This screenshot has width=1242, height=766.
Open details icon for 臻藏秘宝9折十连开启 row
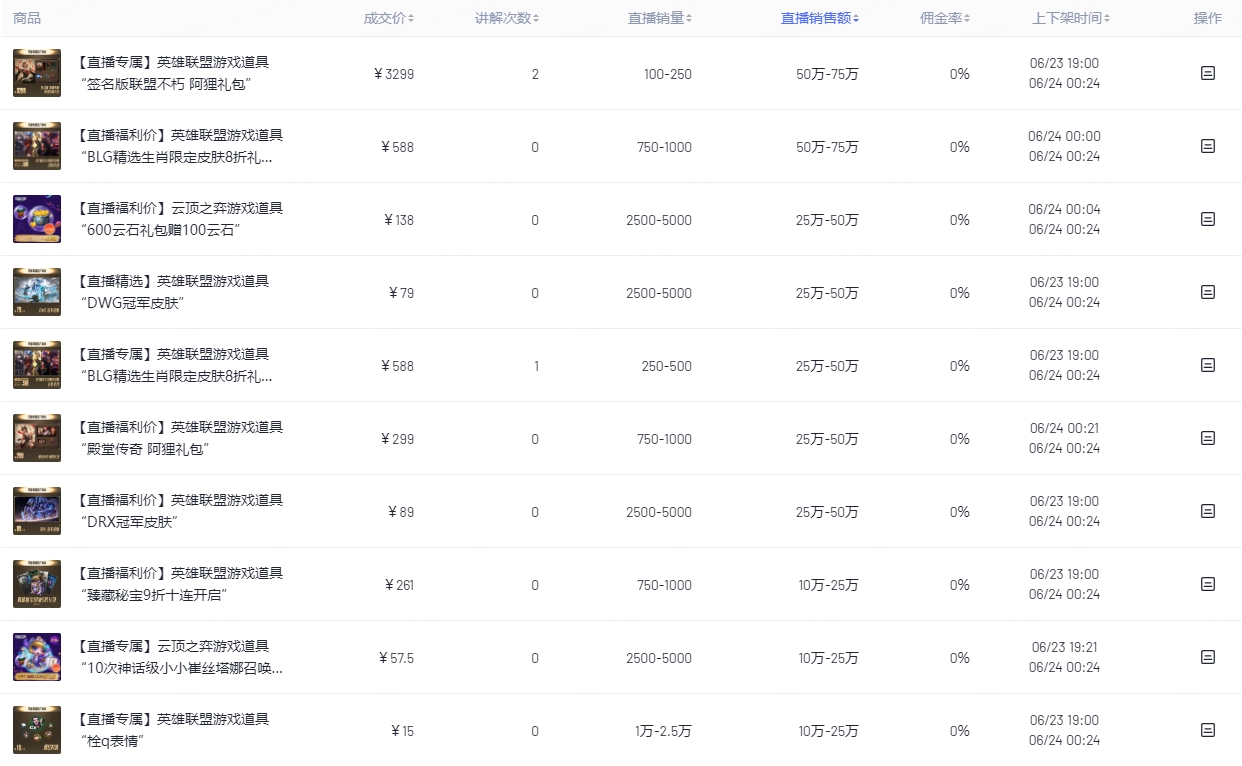1207,584
